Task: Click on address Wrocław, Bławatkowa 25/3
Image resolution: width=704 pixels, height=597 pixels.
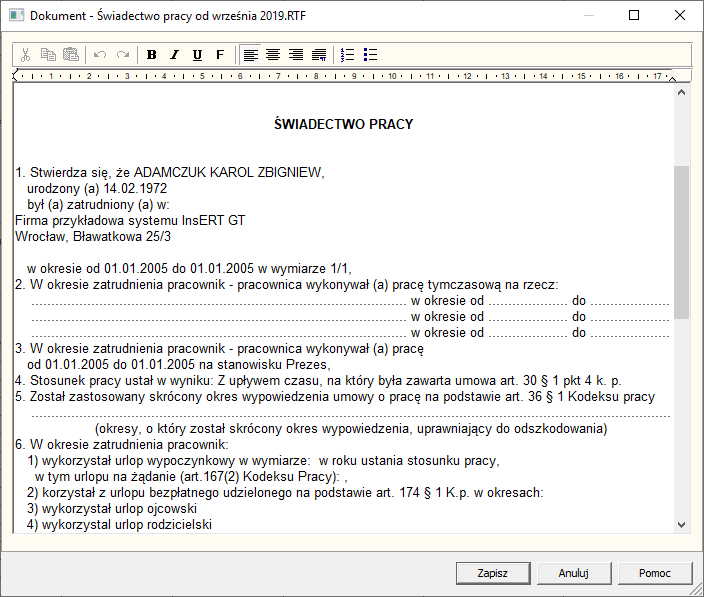Action: (93, 237)
